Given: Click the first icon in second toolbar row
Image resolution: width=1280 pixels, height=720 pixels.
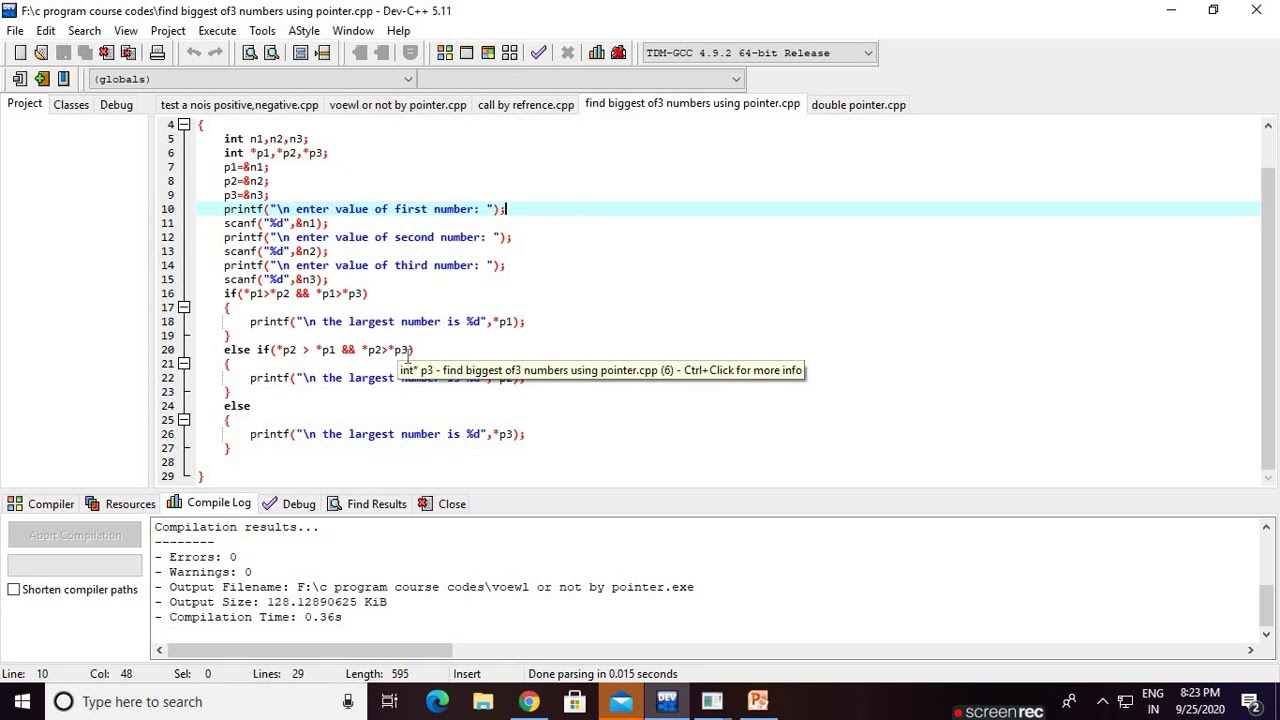Looking at the screenshot, I should tap(20, 79).
